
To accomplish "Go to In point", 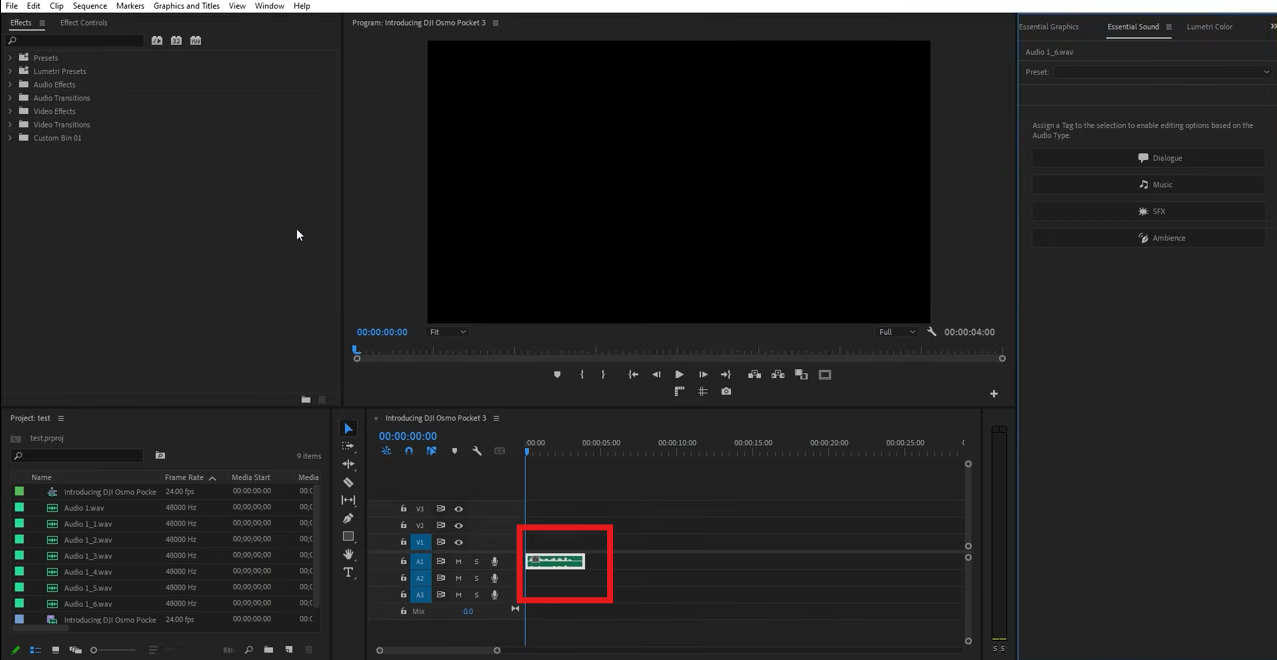I will click(x=633, y=375).
